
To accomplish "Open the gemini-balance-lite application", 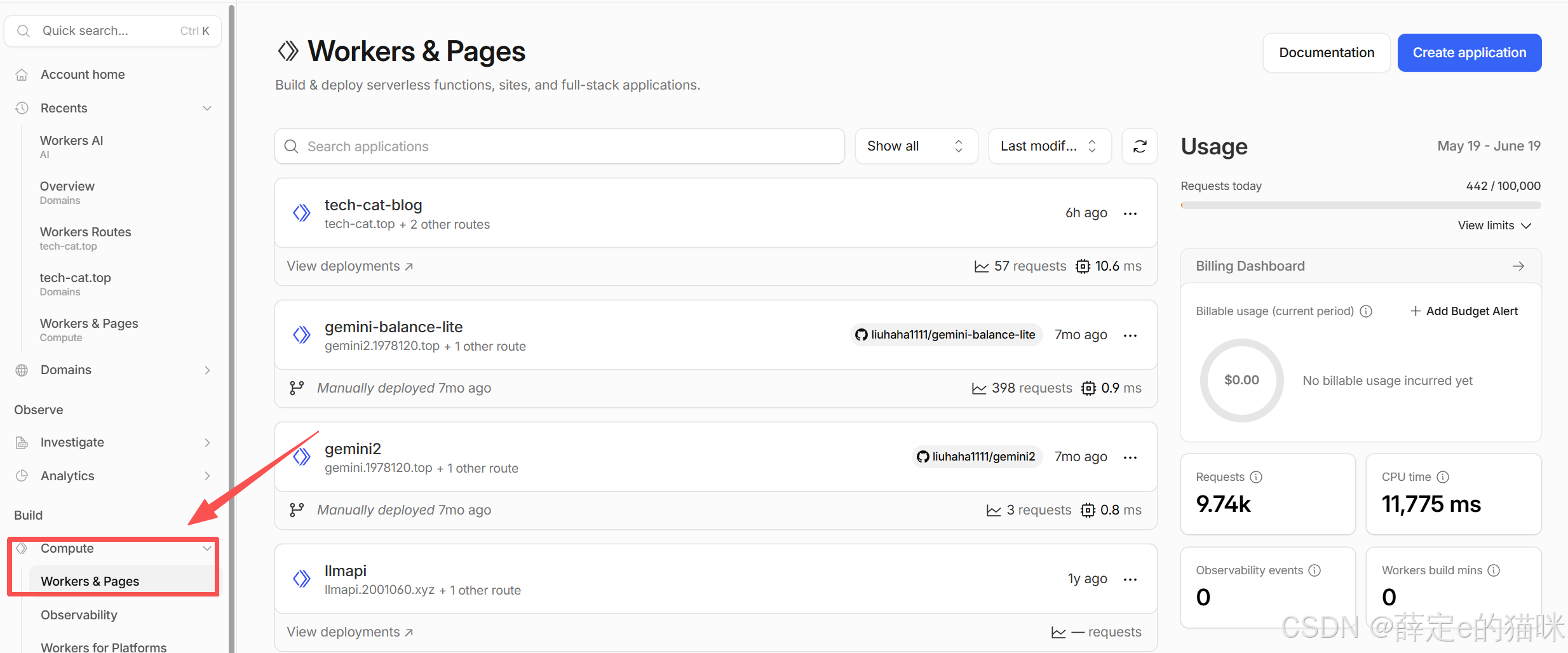I will tap(393, 327).
